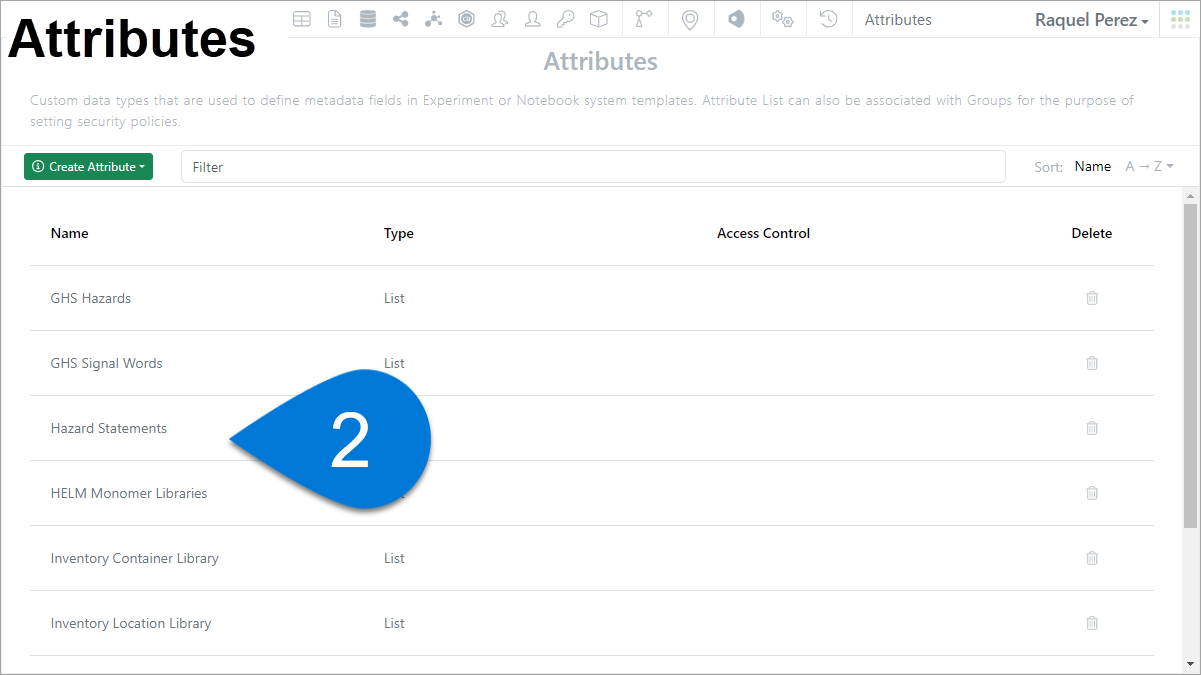Open the user groups icon
This screenshot has width=1201, height=675.
click(499, 19)
